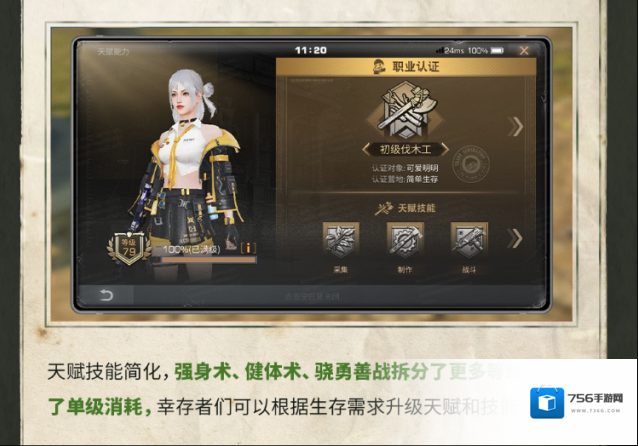Expand the large chevron beside the profession badge
This screenshot has height=446, width=638.
click(x=515, y=127)
